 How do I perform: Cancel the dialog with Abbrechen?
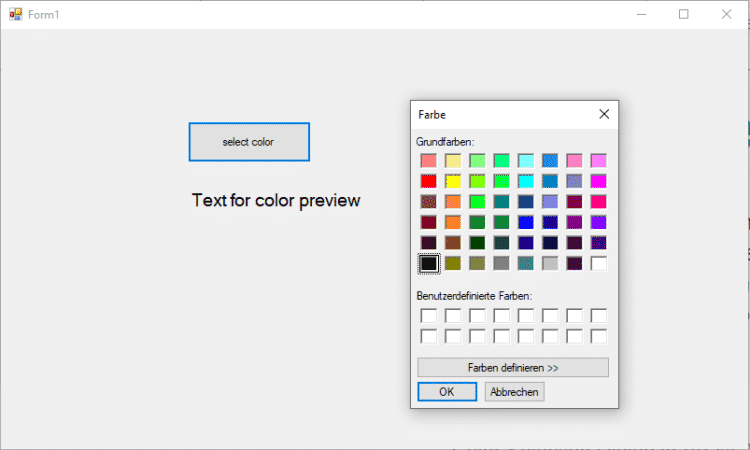point(514,392)
